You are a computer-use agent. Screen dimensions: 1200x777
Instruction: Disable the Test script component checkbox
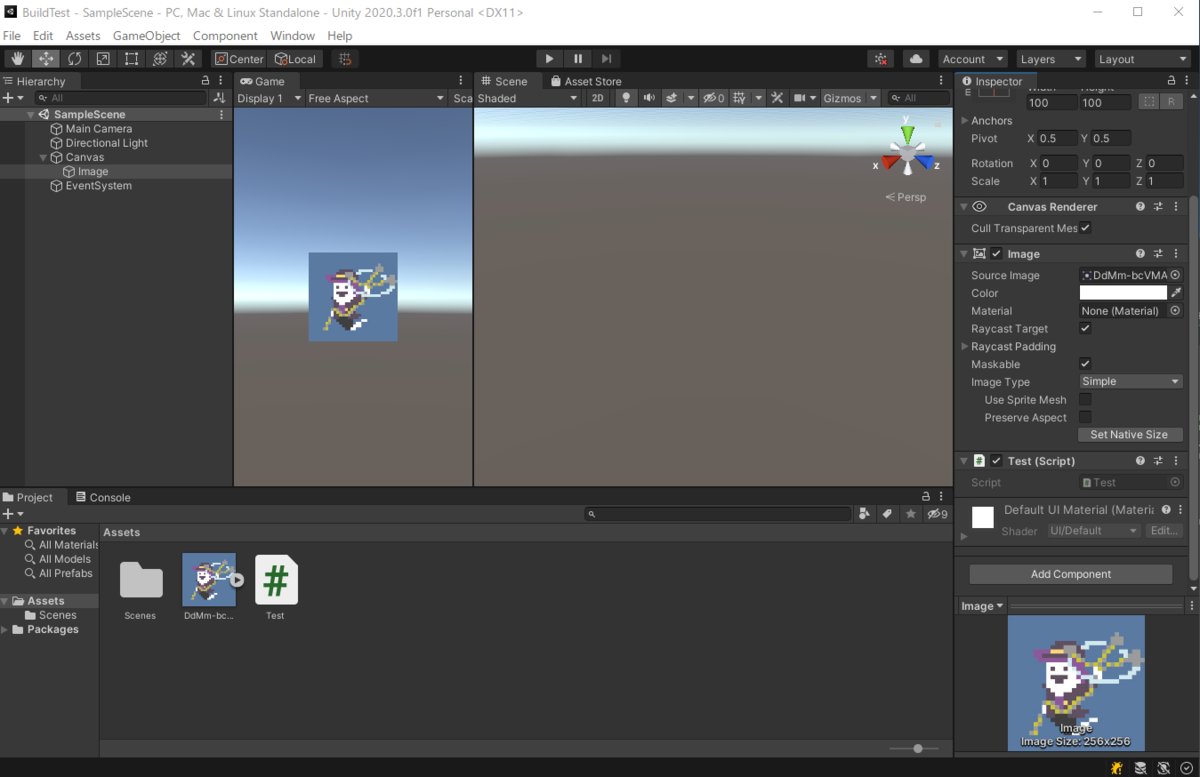coord(996,461)
